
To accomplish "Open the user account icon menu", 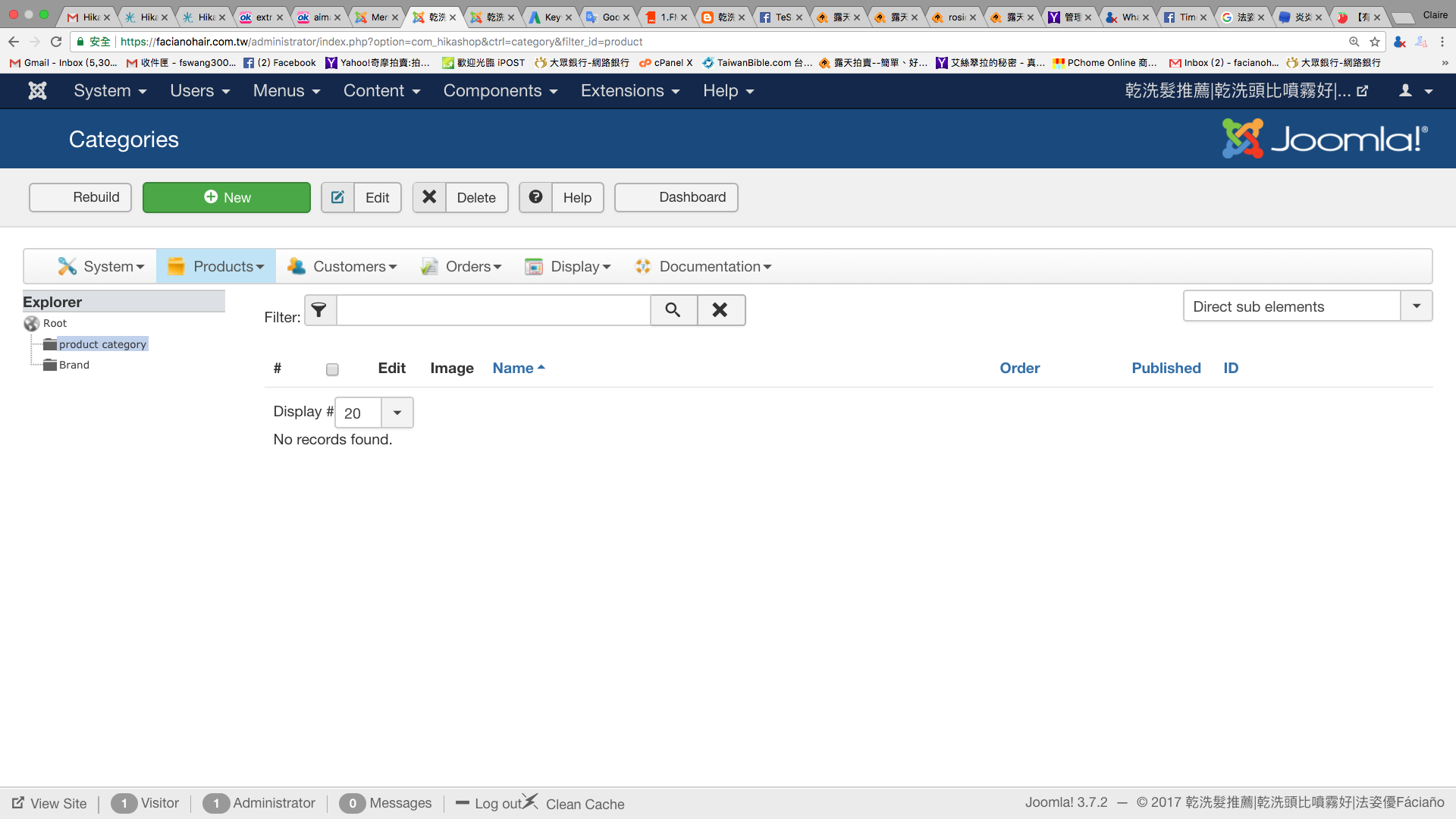I will click(1414, 91).
